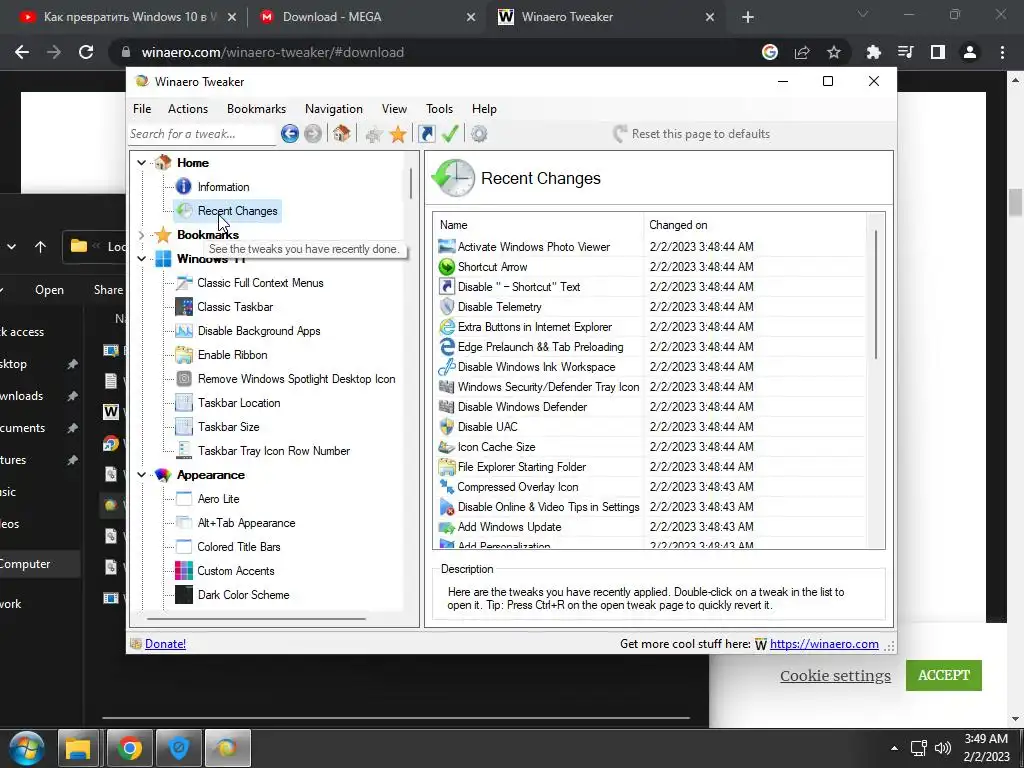Screen dimensions: 1024x768
Task: Open the Help menu
Action: tap(484, 109)
